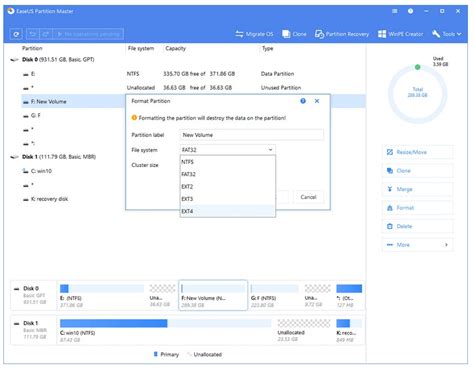This screenshot has height=369, width=474.
Task: Click the No operations pending button
Action: click(x=88, y=34)
